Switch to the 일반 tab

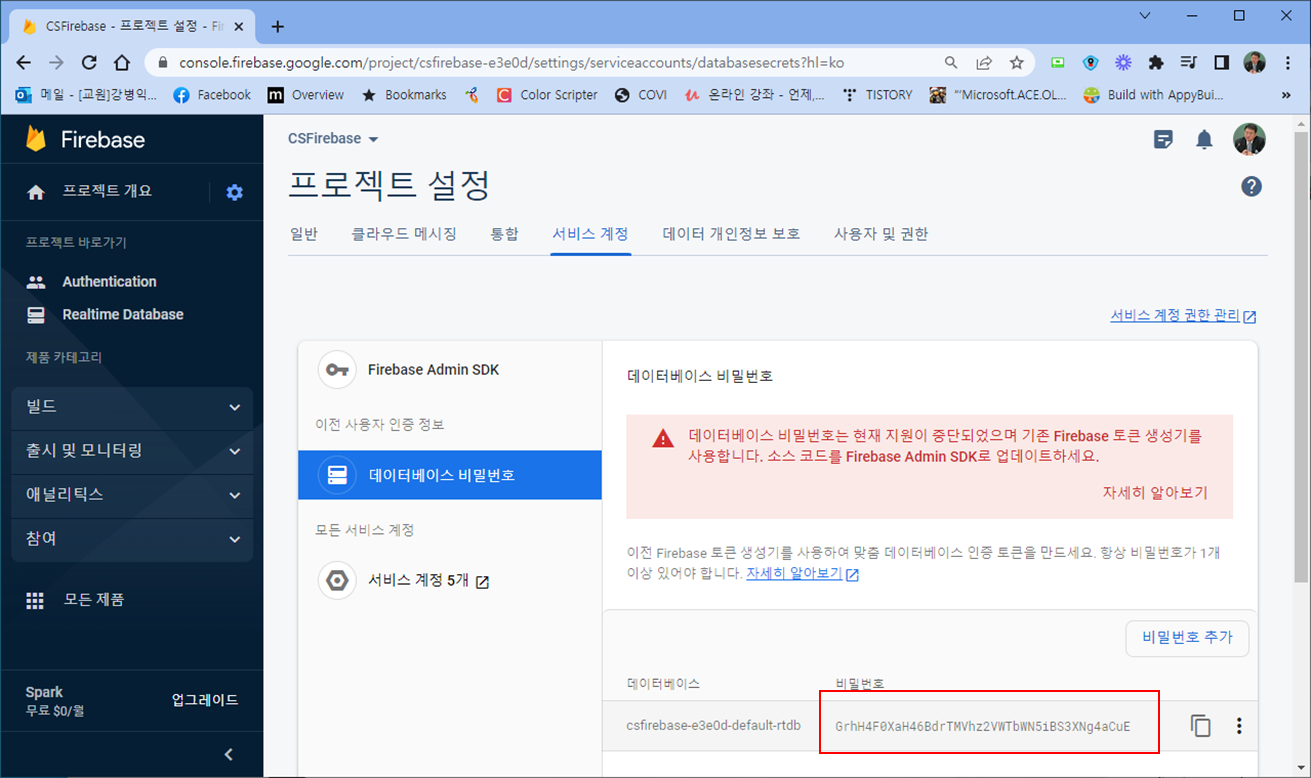(x=304, y=234)
